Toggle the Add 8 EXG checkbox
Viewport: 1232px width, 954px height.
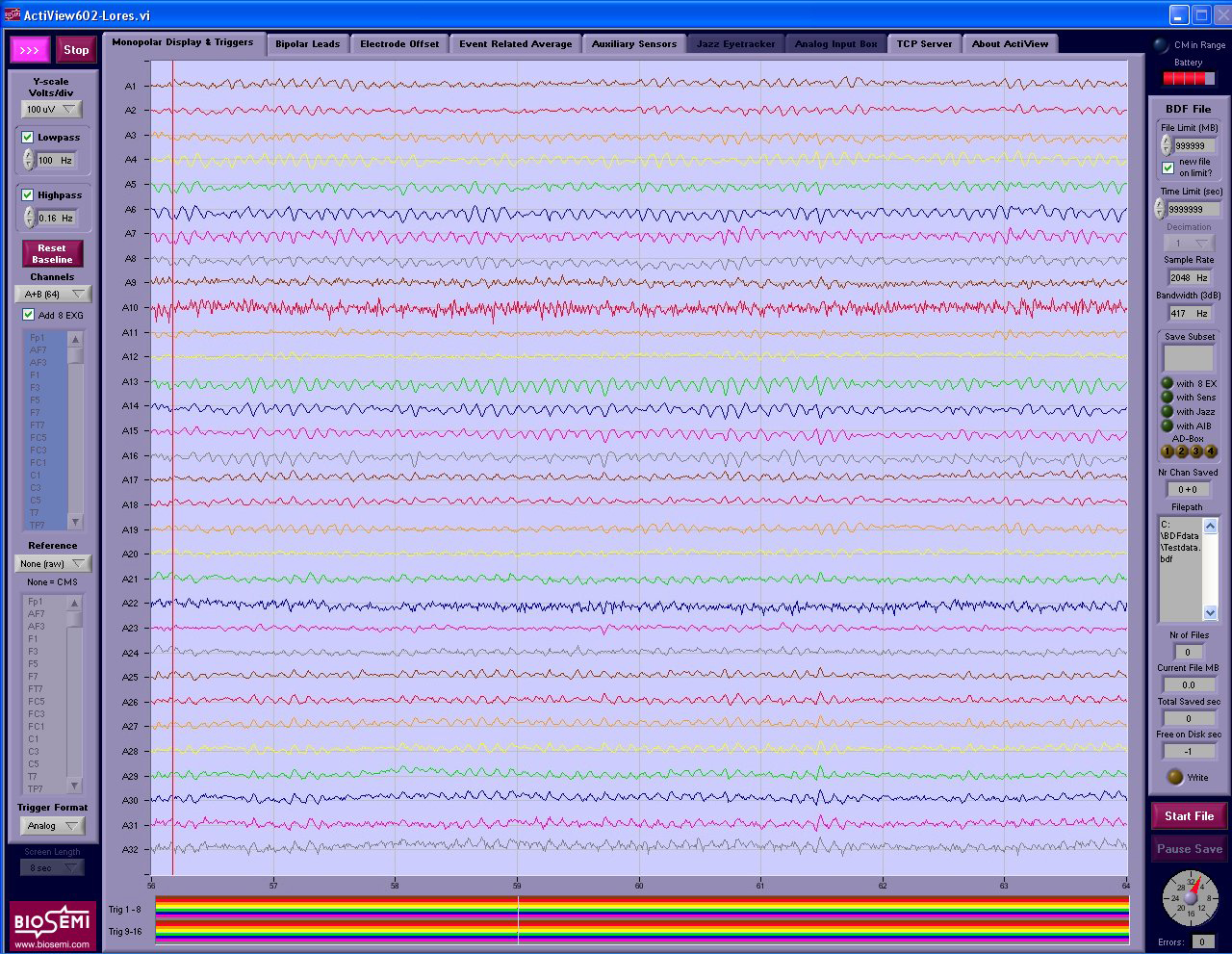[x=28, y=315]
